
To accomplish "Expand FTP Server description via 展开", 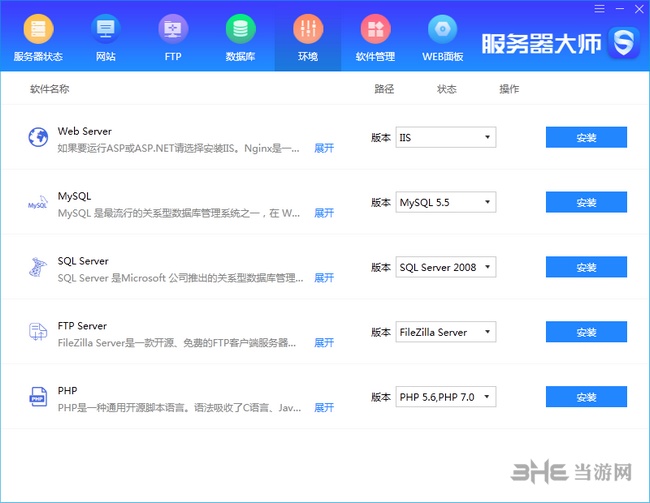I will 324,343.
